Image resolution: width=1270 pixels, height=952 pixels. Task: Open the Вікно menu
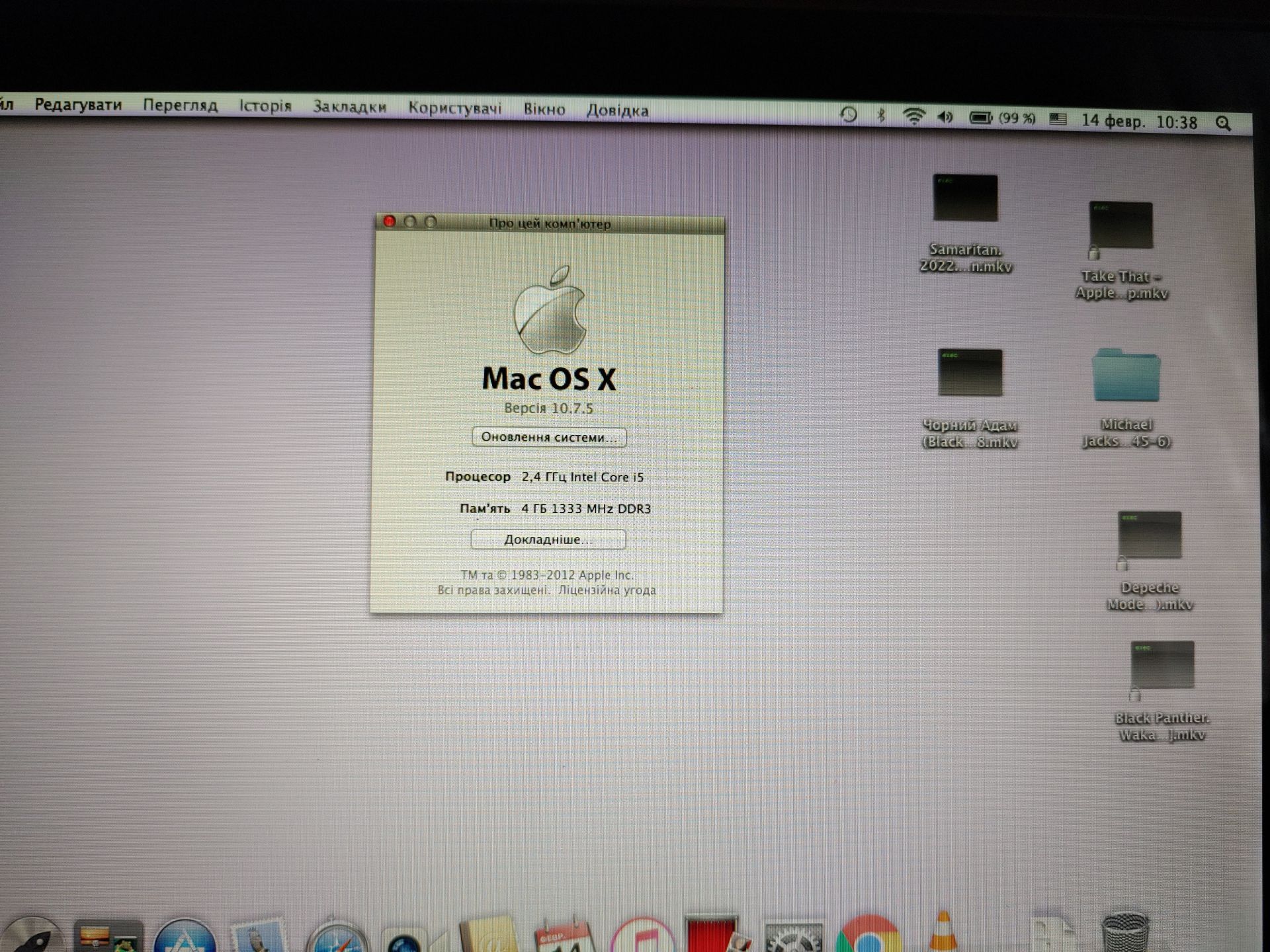[544, 109]
